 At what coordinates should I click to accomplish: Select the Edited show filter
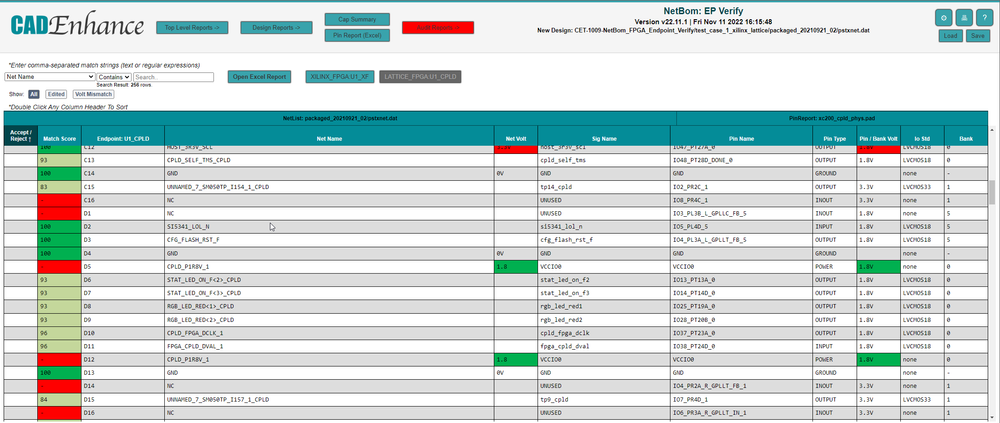pos(55,94)
